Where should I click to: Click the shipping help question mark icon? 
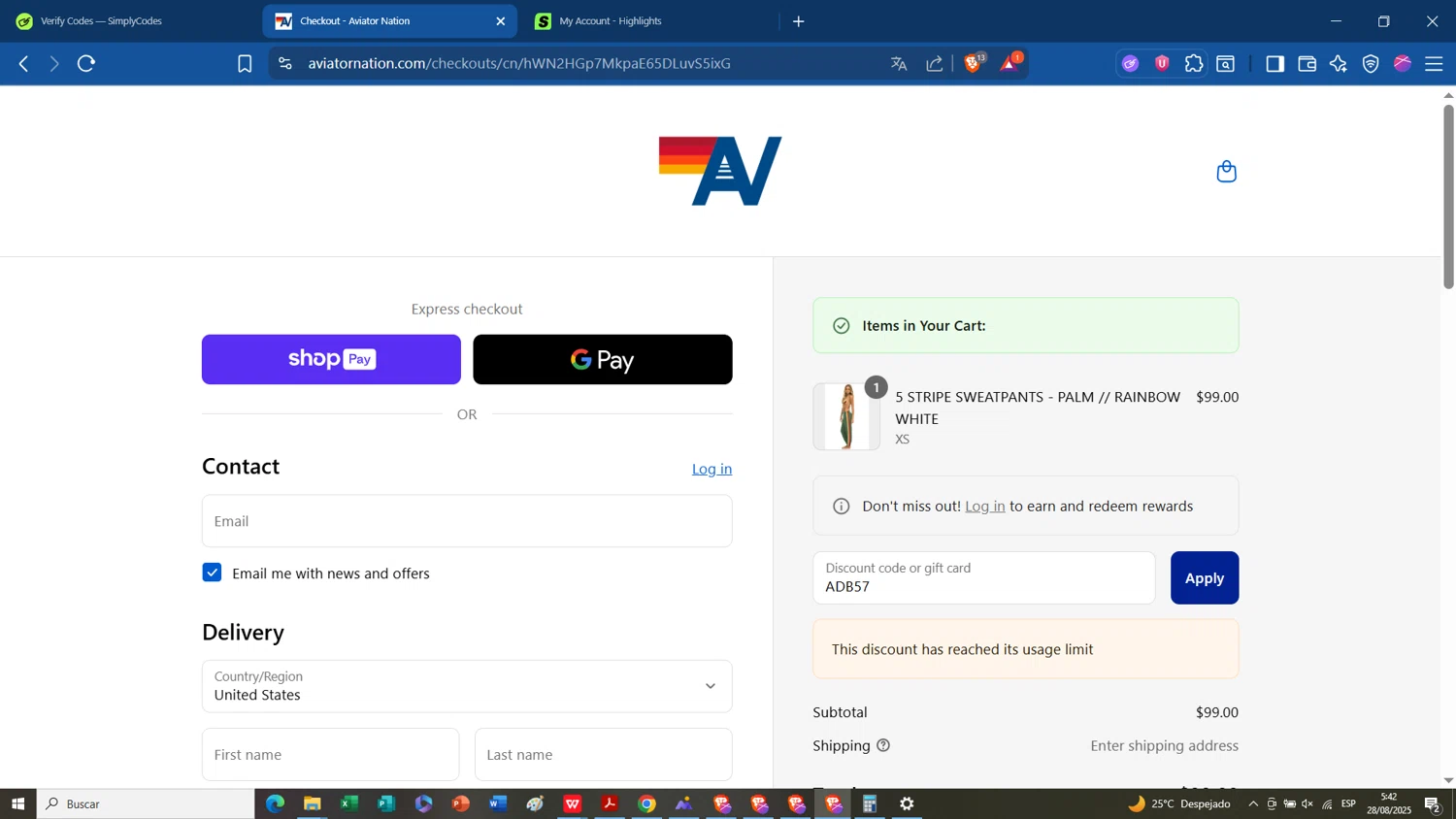coord(883,745)
